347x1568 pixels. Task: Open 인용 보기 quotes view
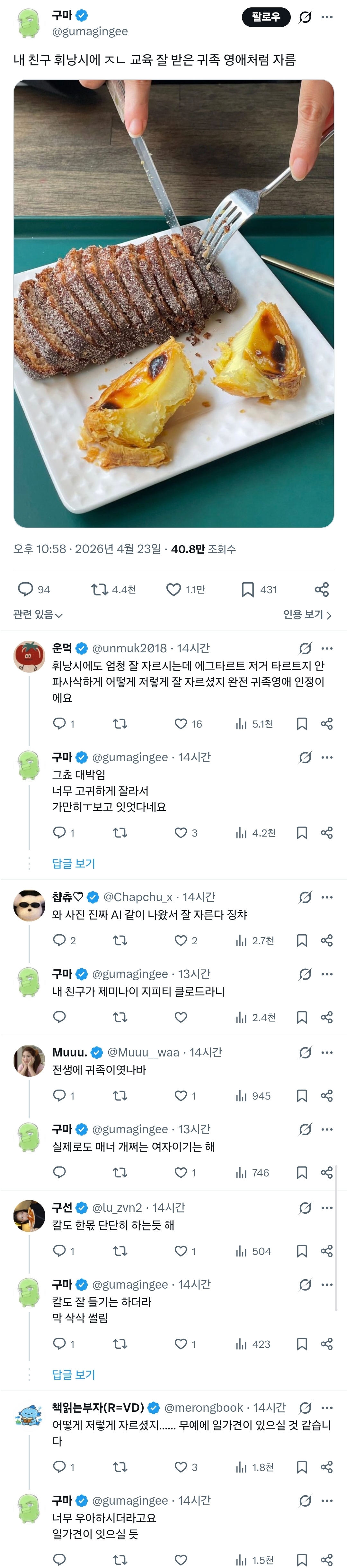pos(307,615)
